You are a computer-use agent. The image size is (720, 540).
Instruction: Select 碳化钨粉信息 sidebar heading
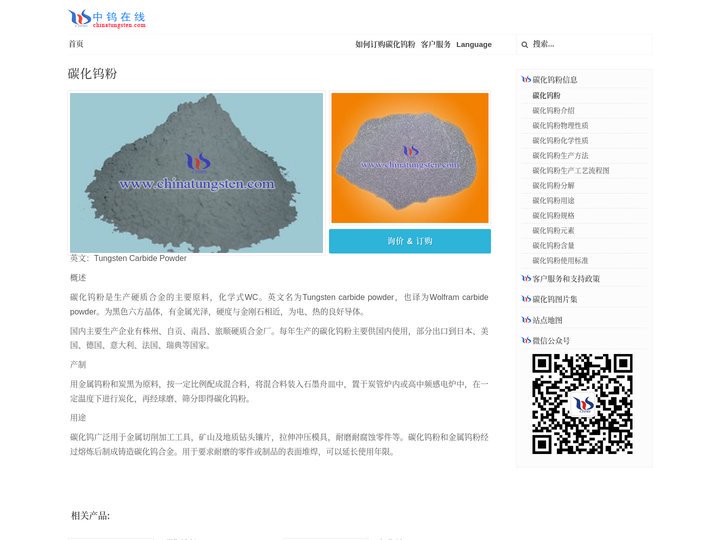(555, 79)
